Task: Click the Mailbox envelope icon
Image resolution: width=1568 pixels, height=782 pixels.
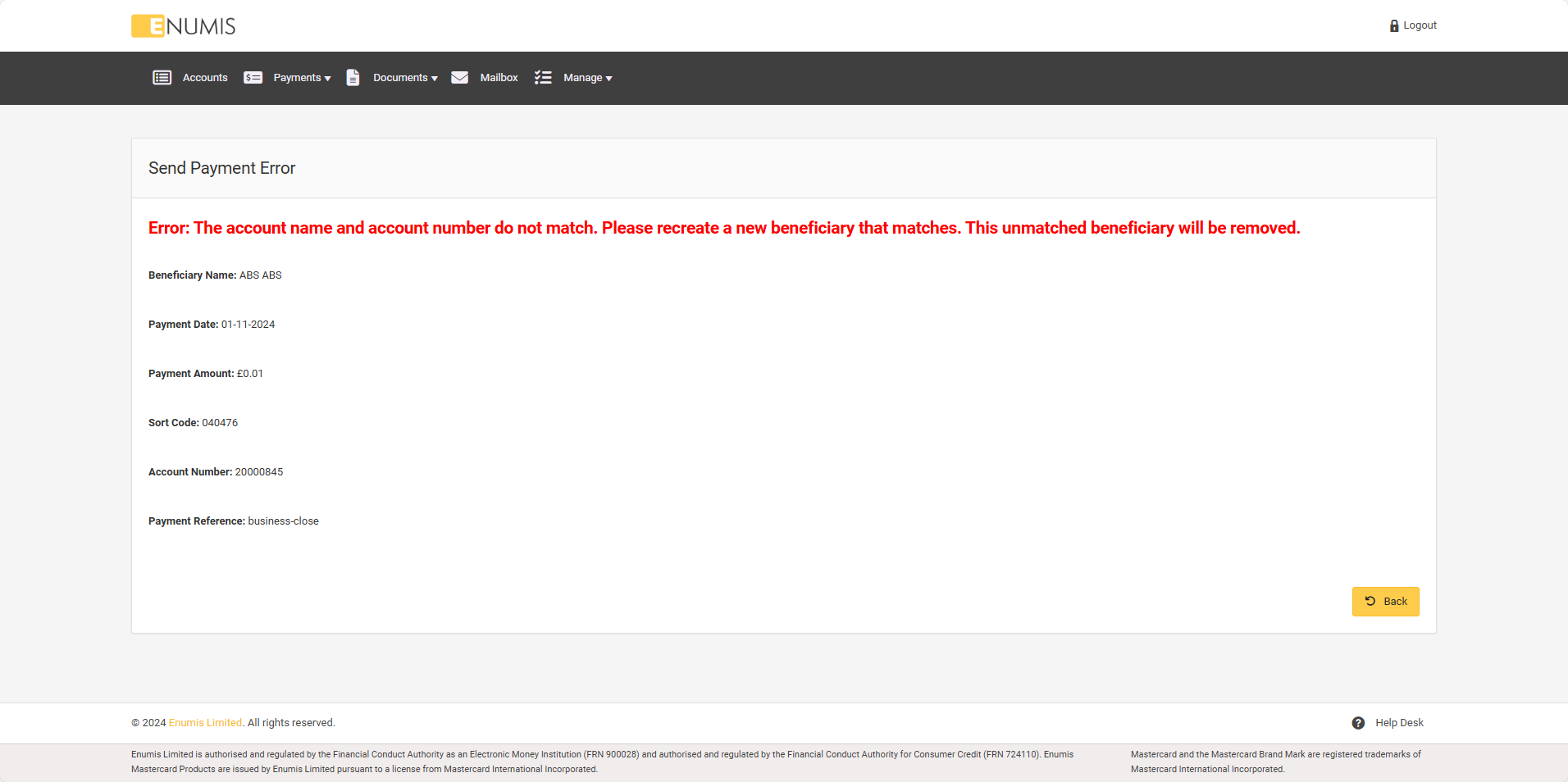Action: point(460,78)
